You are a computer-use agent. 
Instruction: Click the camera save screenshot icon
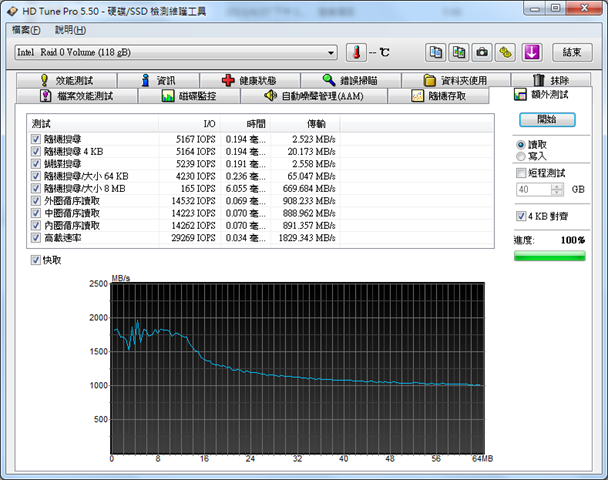click(x=482, y=52)
